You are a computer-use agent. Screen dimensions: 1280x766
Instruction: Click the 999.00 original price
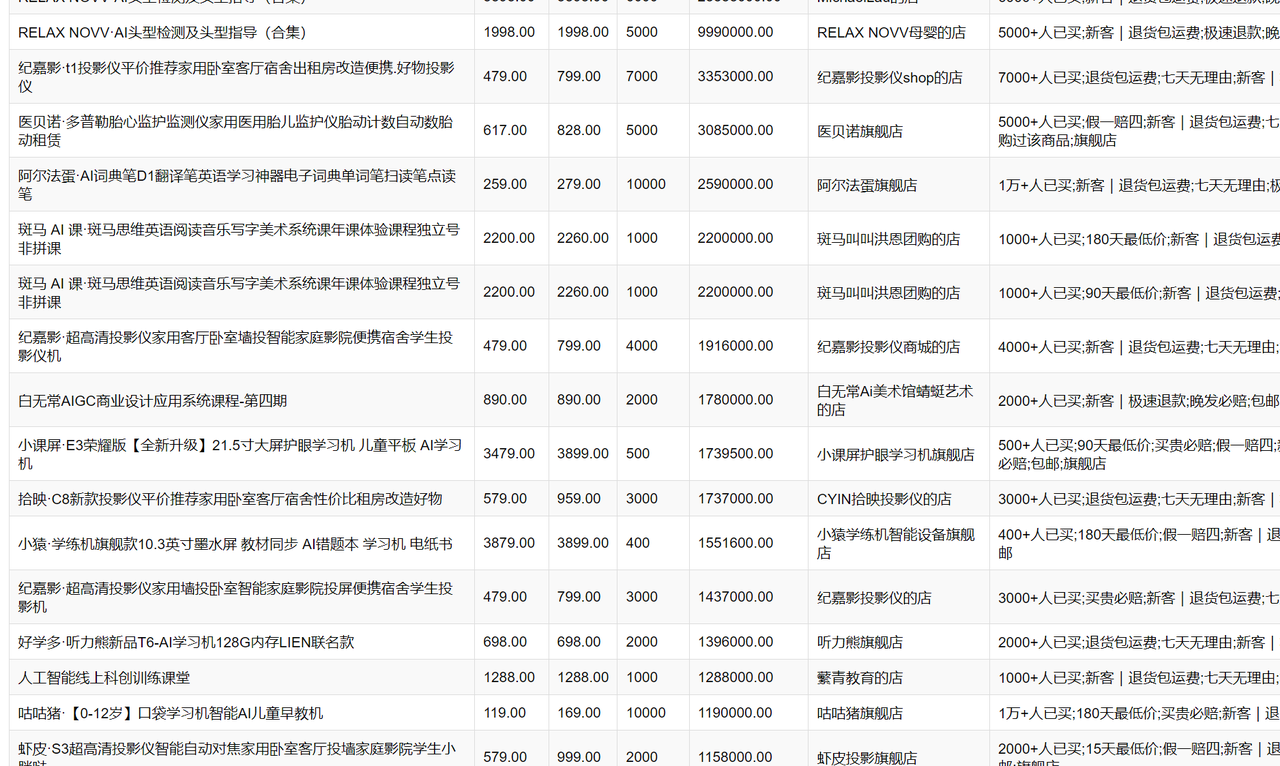point(579,757)
